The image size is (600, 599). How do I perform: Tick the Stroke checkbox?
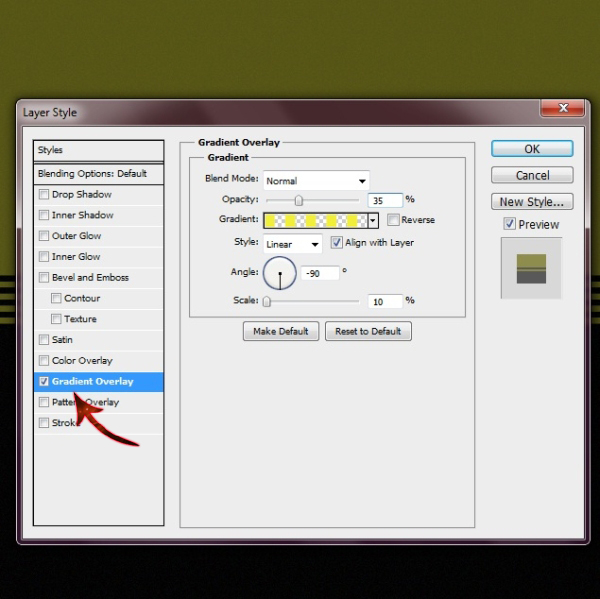point(44,423)
